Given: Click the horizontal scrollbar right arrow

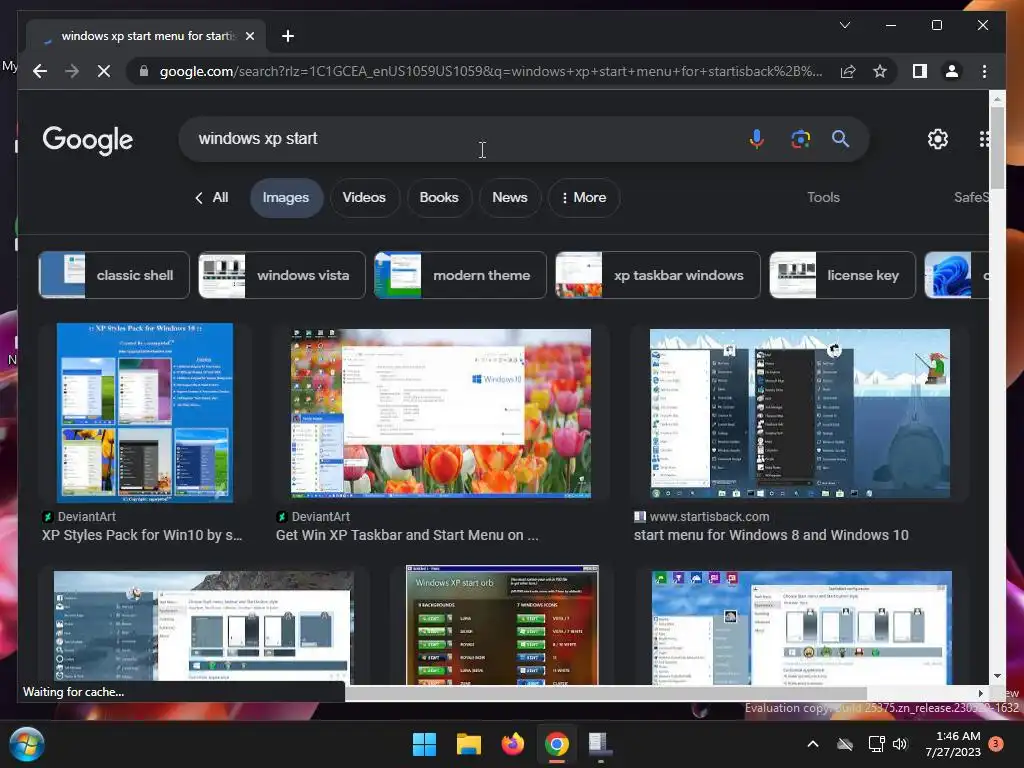Looking at the screenshot, I should coord(980,693).
